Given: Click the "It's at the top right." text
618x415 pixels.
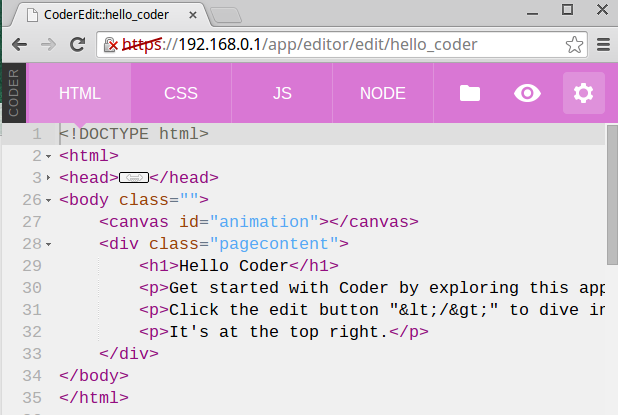Looking at the screenshot, I should [278, 332].
